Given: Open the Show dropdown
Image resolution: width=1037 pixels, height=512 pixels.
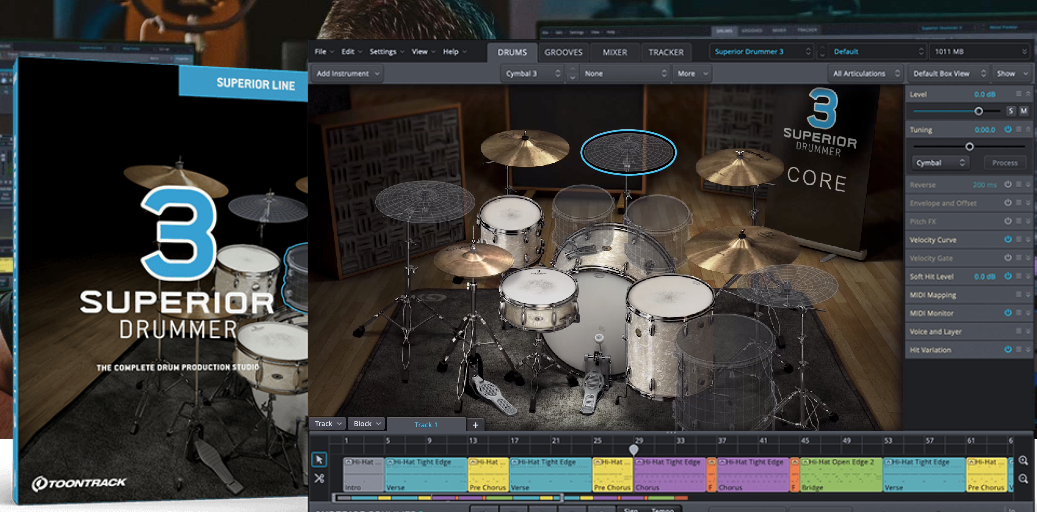Looking at the screenshot, I should point(1011,73).
